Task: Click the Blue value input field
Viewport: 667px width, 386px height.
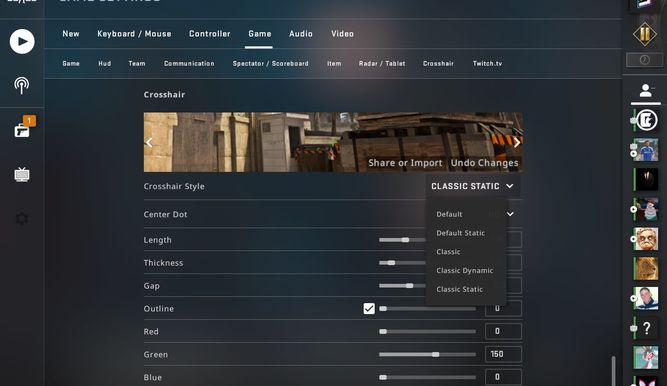Action: 503,377
